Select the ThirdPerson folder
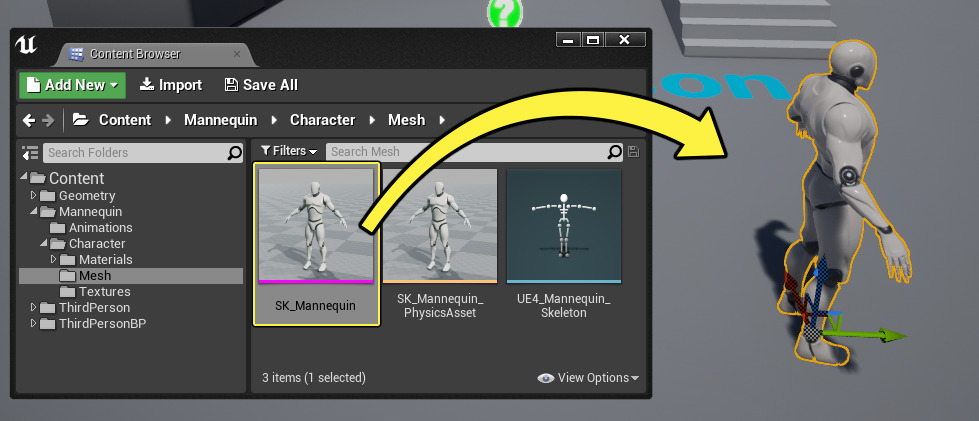The height and width of the screenshot is (421, 979). pos(94,307)
